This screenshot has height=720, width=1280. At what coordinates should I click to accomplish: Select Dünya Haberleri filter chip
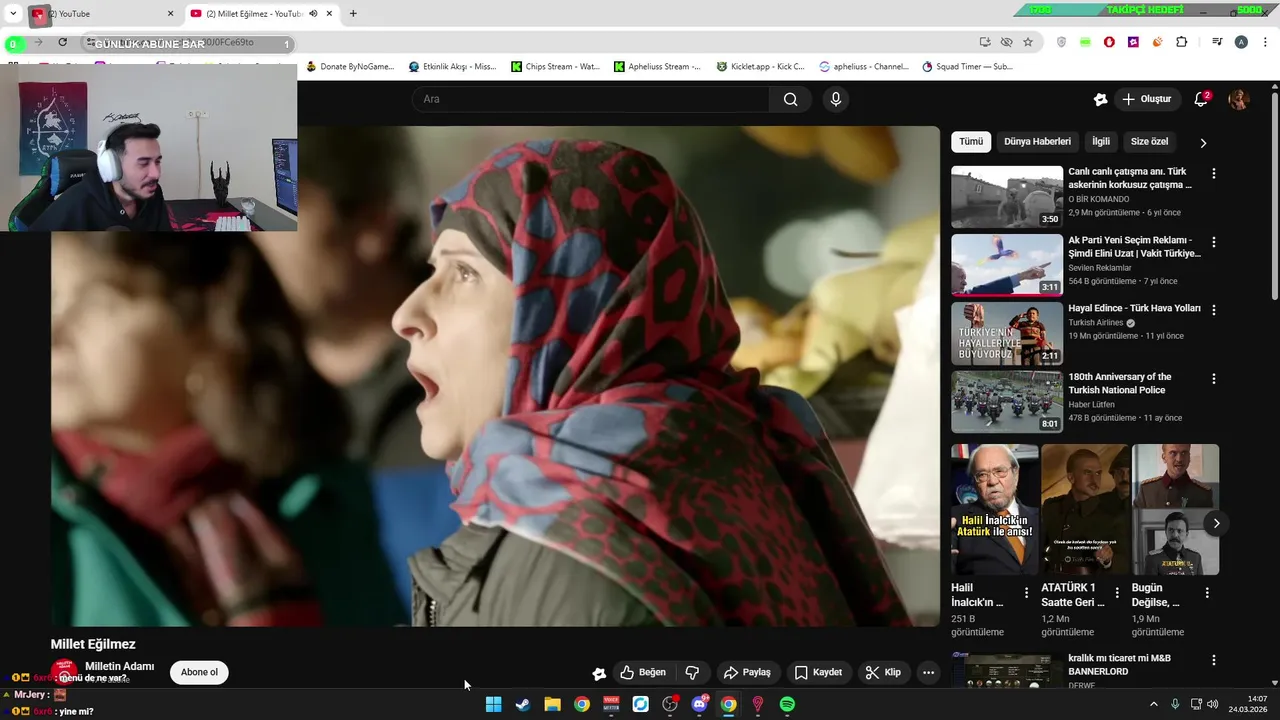click(x=1037, y=142)
